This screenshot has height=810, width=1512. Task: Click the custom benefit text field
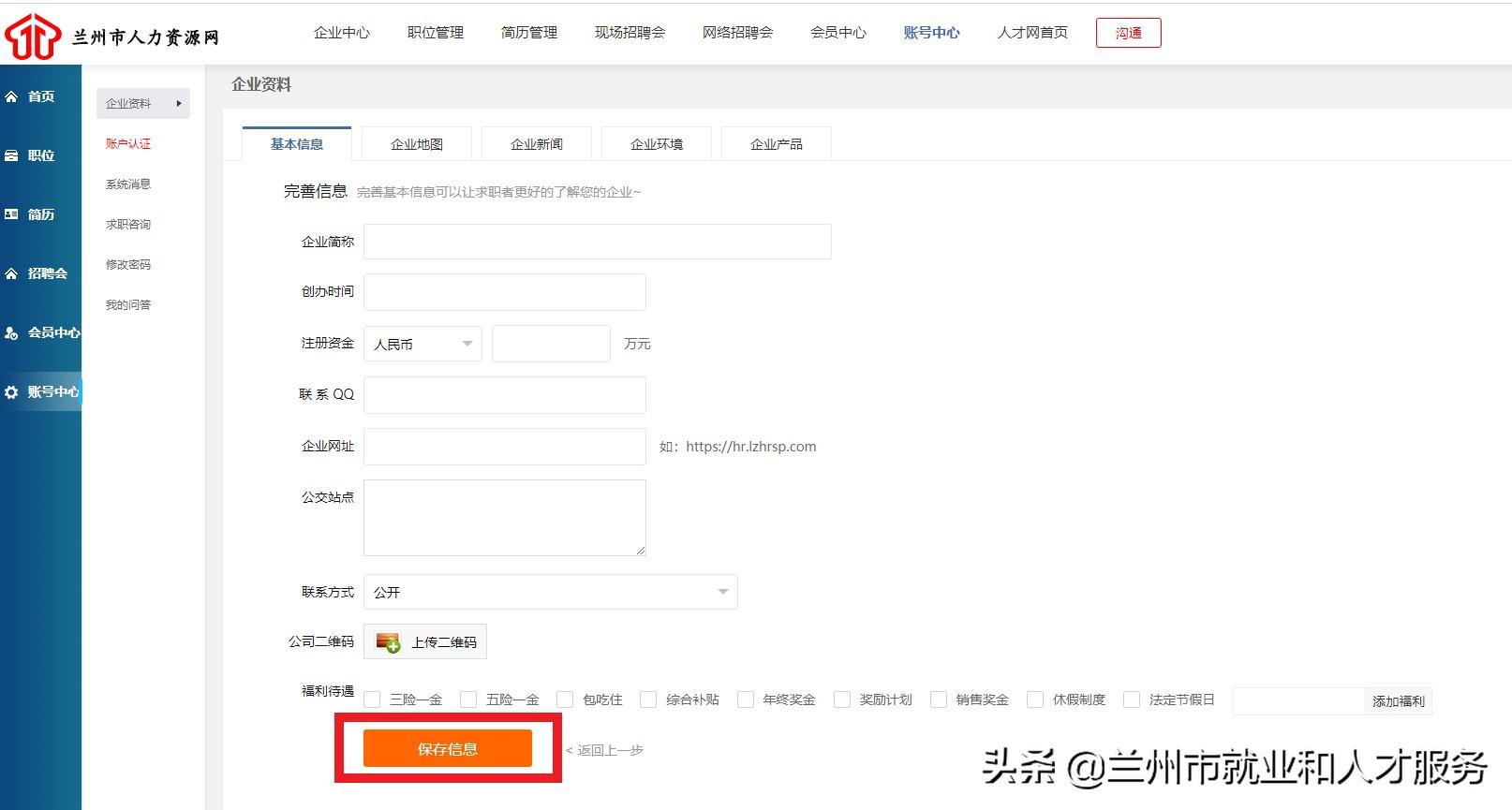pyautogui.click(x=1299, y=701)
